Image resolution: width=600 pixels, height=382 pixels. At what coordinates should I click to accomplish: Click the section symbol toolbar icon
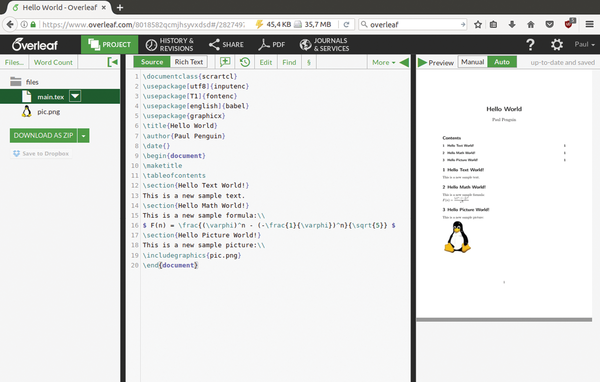click(309, 62)
